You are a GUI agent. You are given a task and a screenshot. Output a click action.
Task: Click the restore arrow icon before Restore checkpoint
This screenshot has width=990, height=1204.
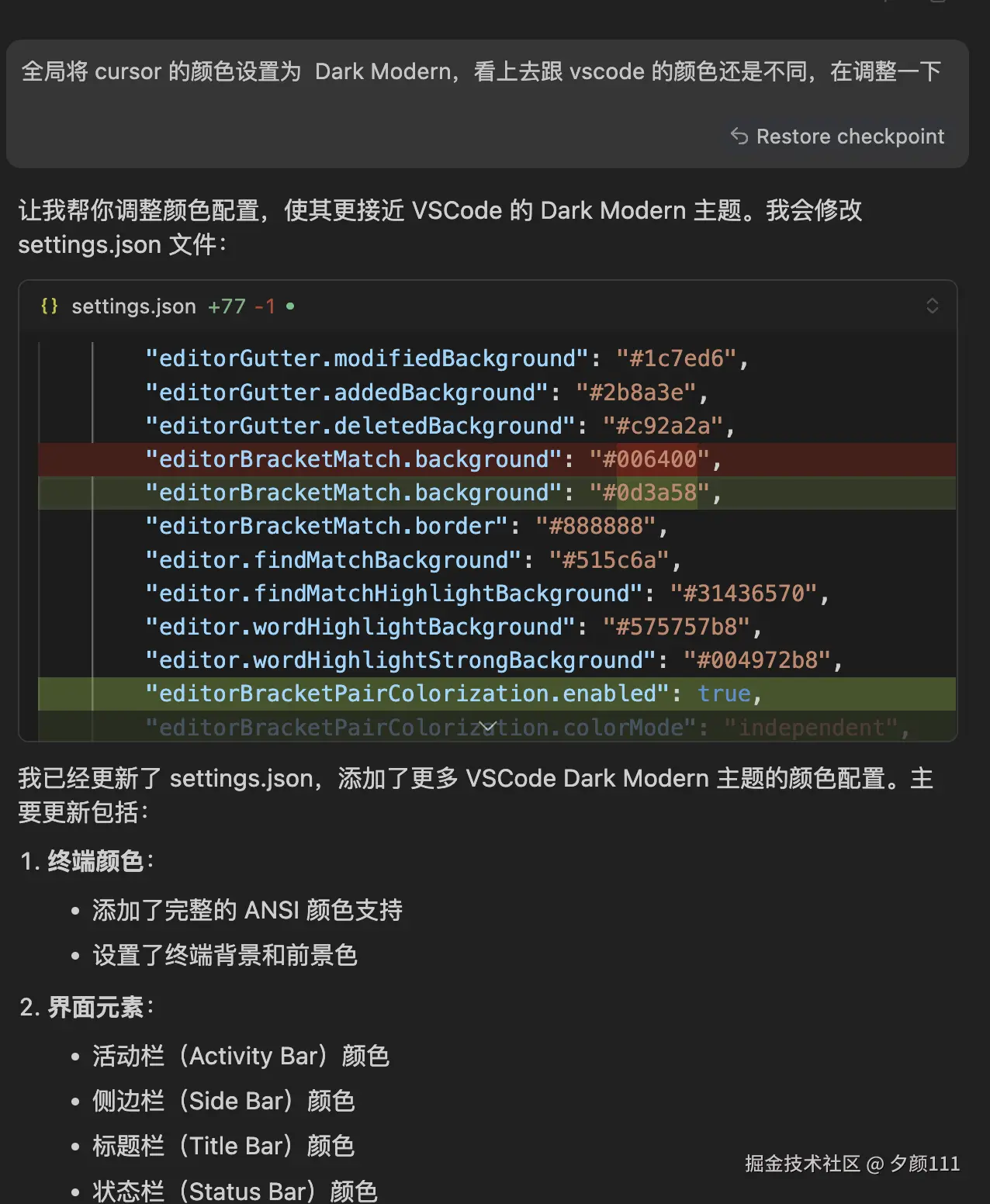[x=737, y=137]
